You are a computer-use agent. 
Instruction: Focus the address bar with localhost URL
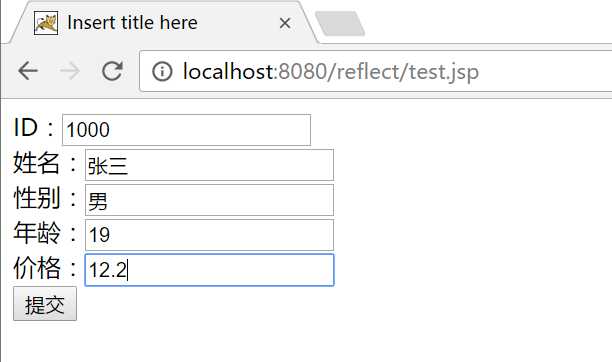[375, 71]
